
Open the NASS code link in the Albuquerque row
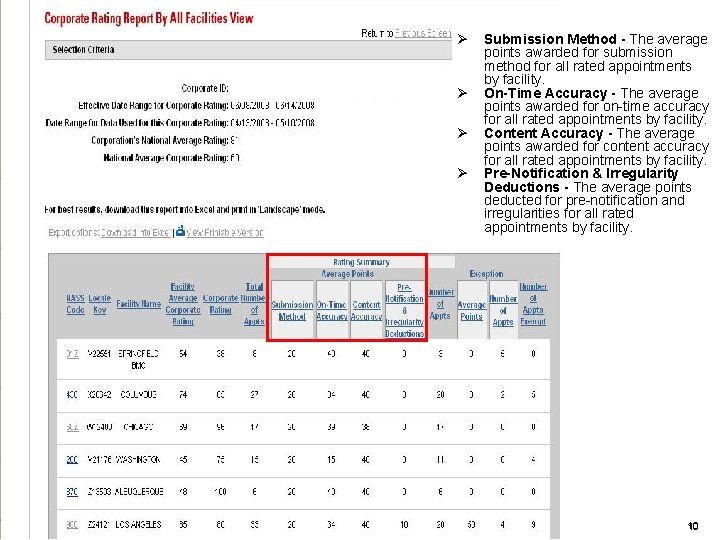[73, 492]
